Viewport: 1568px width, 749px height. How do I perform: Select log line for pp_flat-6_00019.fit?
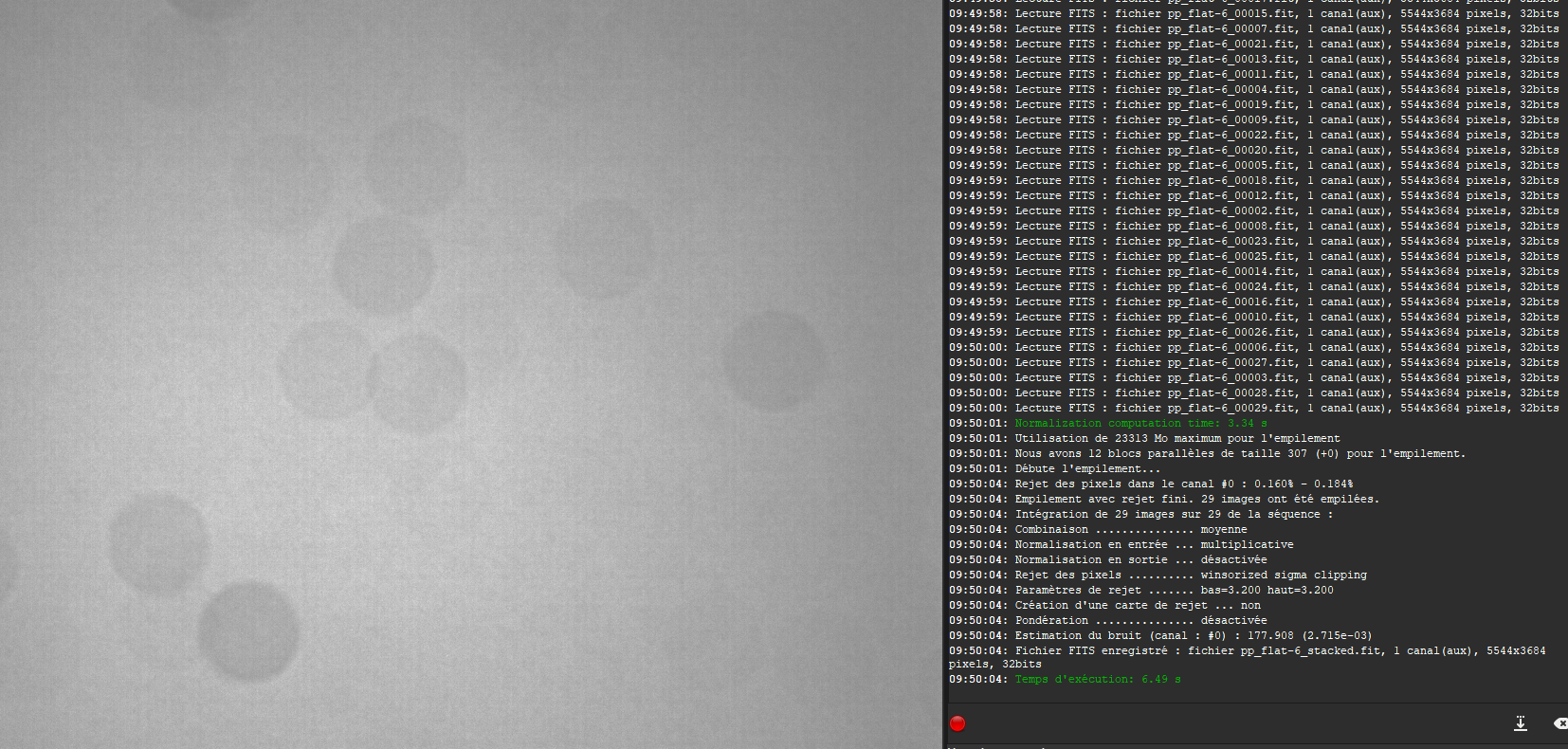(x=1254, y=104)
